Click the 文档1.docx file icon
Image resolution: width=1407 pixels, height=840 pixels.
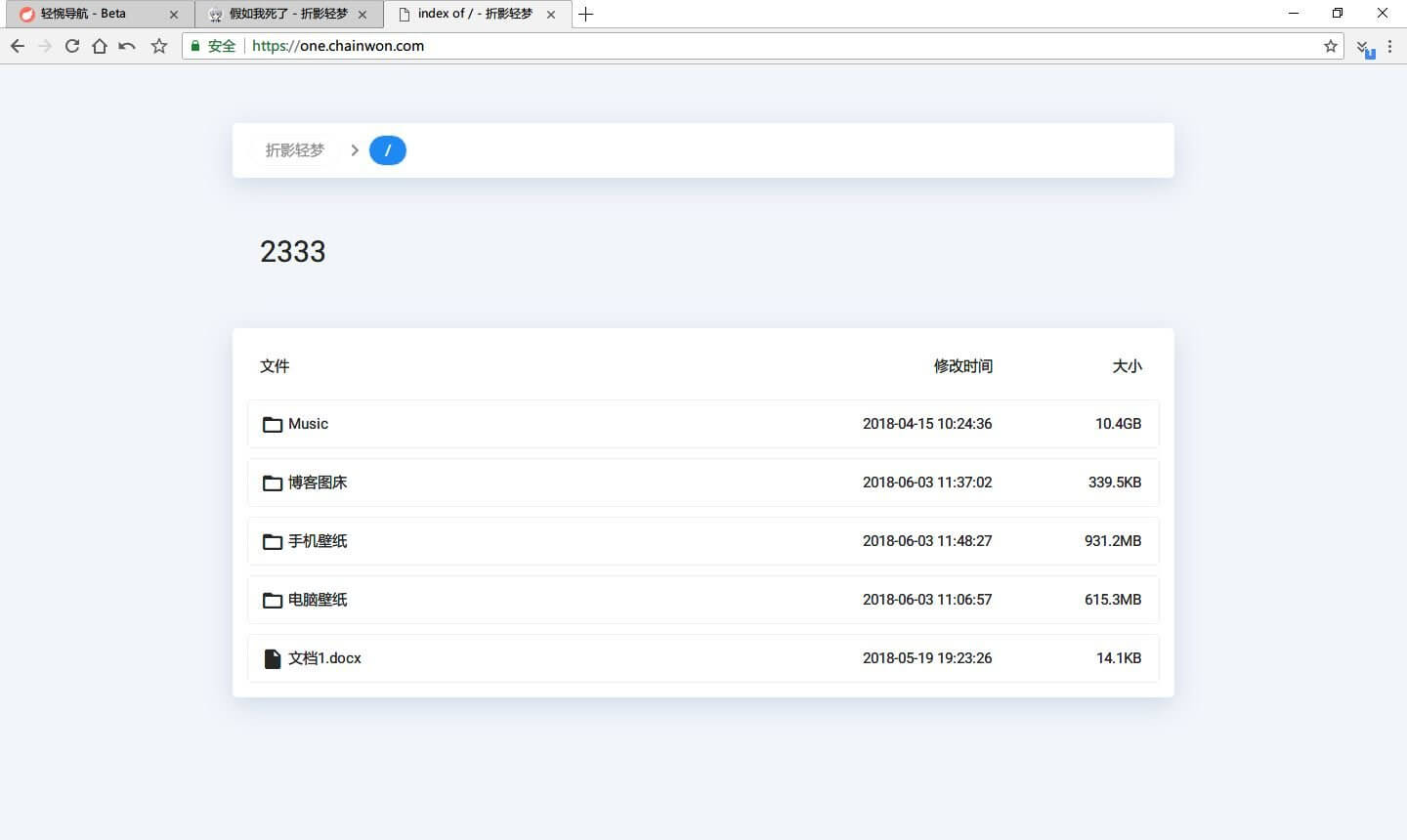click(273, 658)
